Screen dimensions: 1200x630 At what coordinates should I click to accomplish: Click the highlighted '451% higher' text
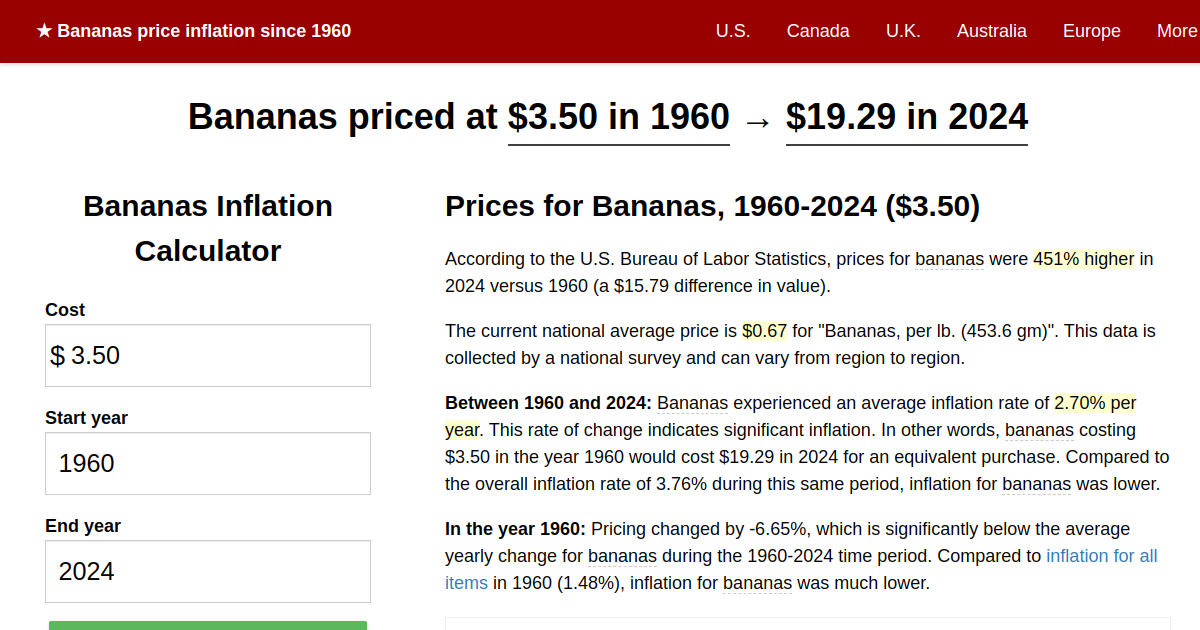pos(1083,259)
